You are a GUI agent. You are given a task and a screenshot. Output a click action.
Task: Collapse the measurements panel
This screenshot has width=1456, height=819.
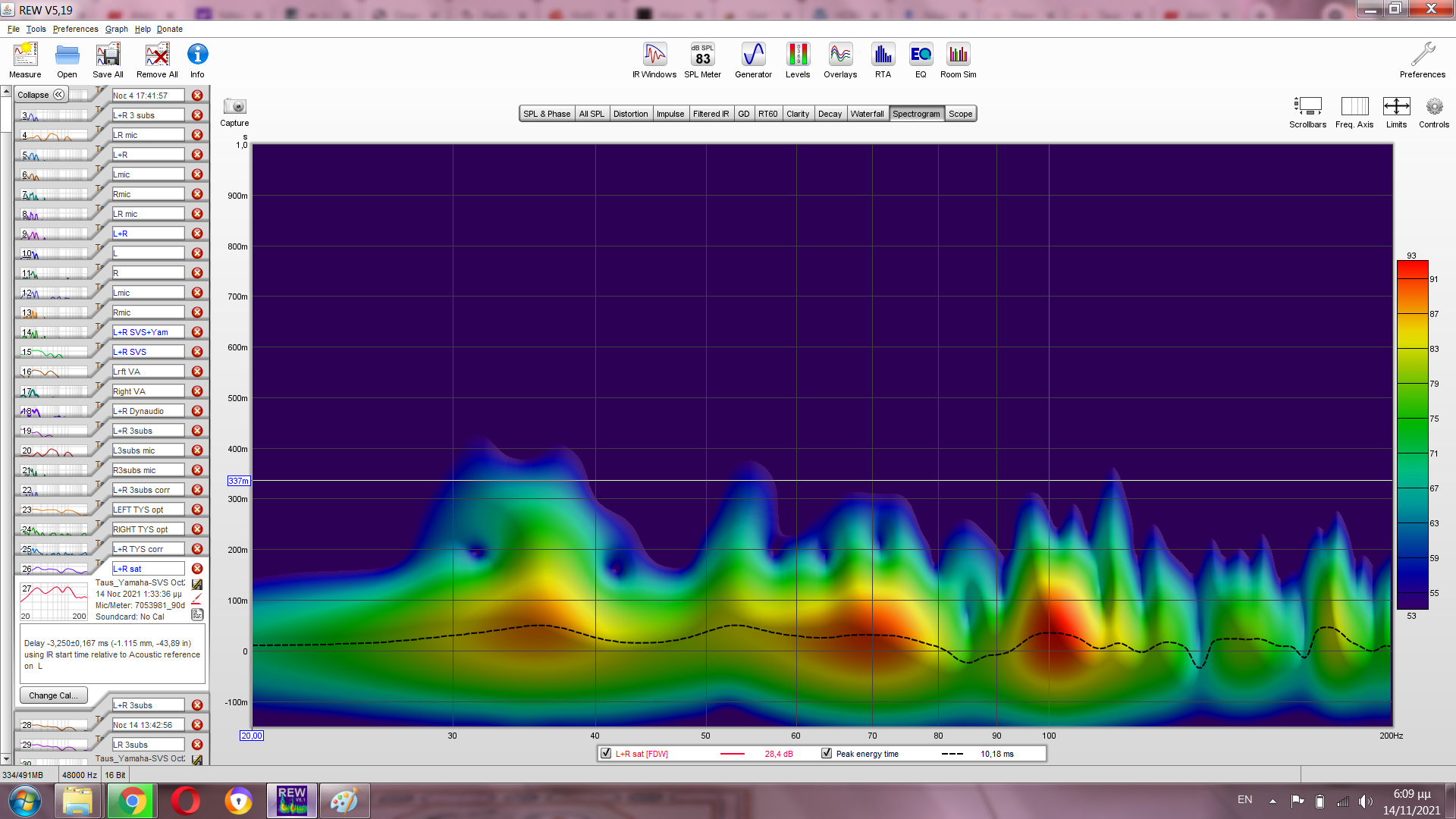[42, 95]
